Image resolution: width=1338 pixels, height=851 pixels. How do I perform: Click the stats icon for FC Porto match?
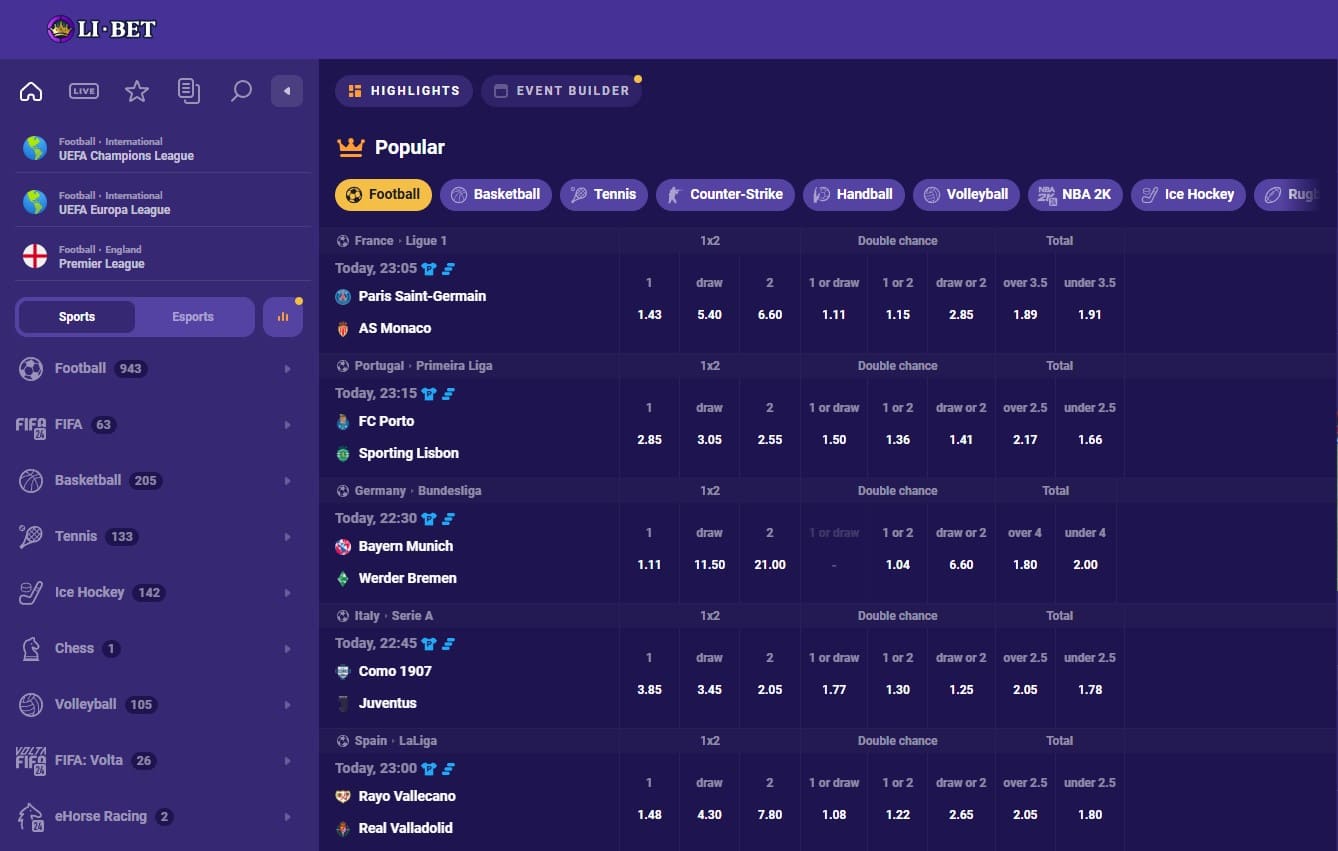tap(449, 394)
